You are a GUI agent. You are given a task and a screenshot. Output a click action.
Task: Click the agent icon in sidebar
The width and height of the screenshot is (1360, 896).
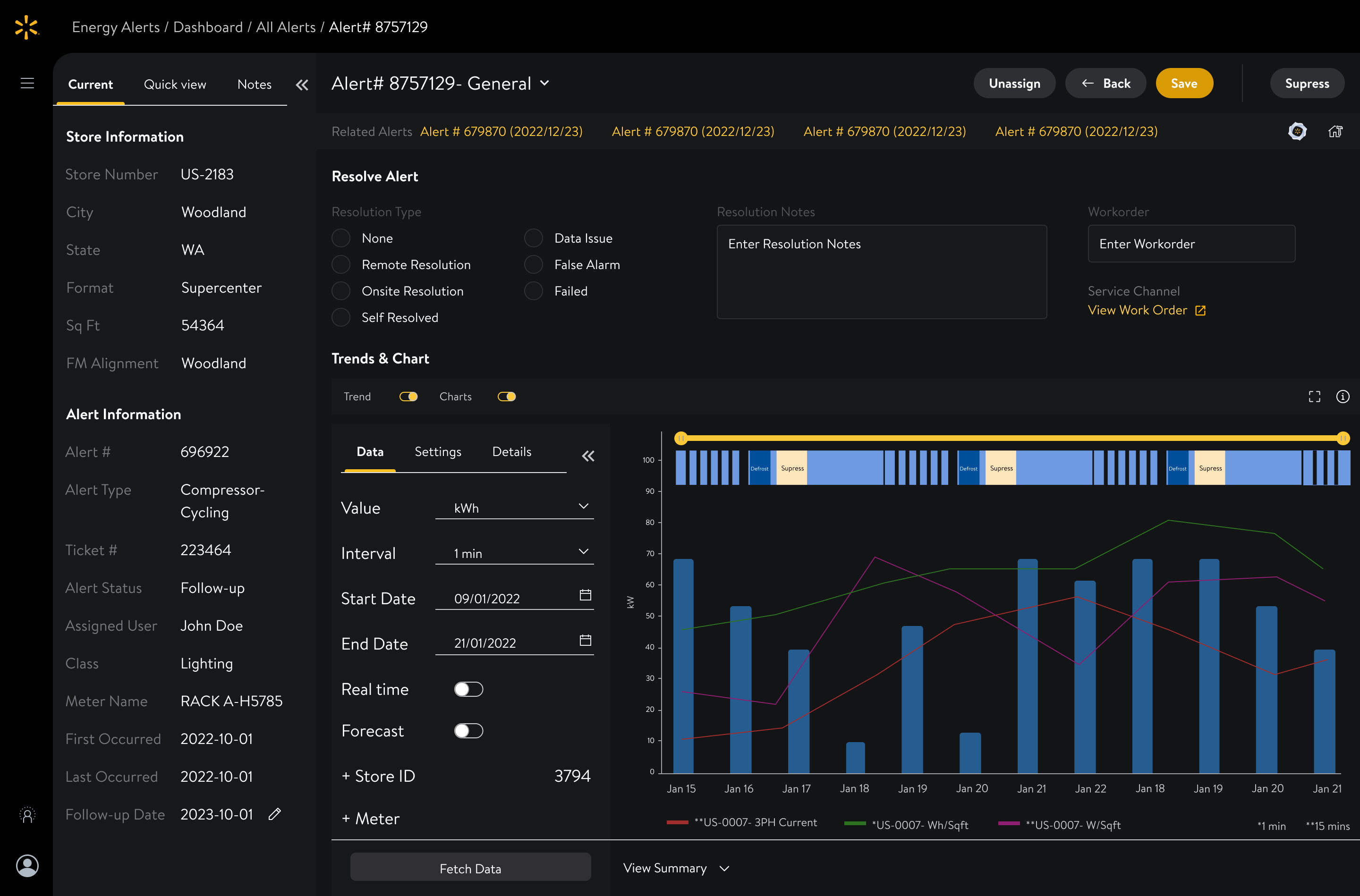[x=27, y=815]
